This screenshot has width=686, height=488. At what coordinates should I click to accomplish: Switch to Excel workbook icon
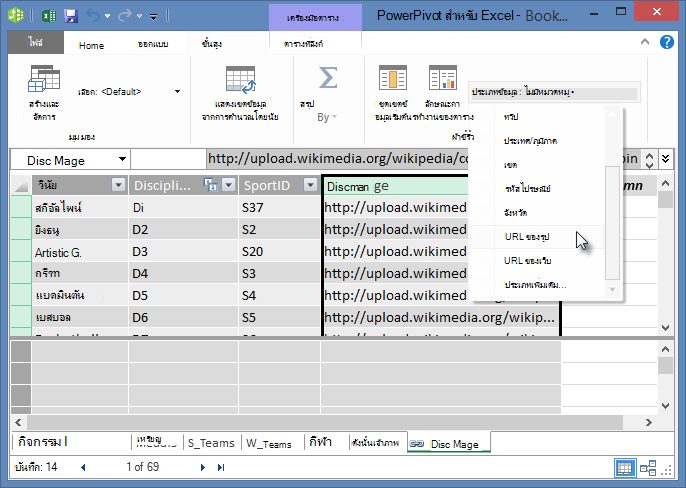tap(49, 16)
